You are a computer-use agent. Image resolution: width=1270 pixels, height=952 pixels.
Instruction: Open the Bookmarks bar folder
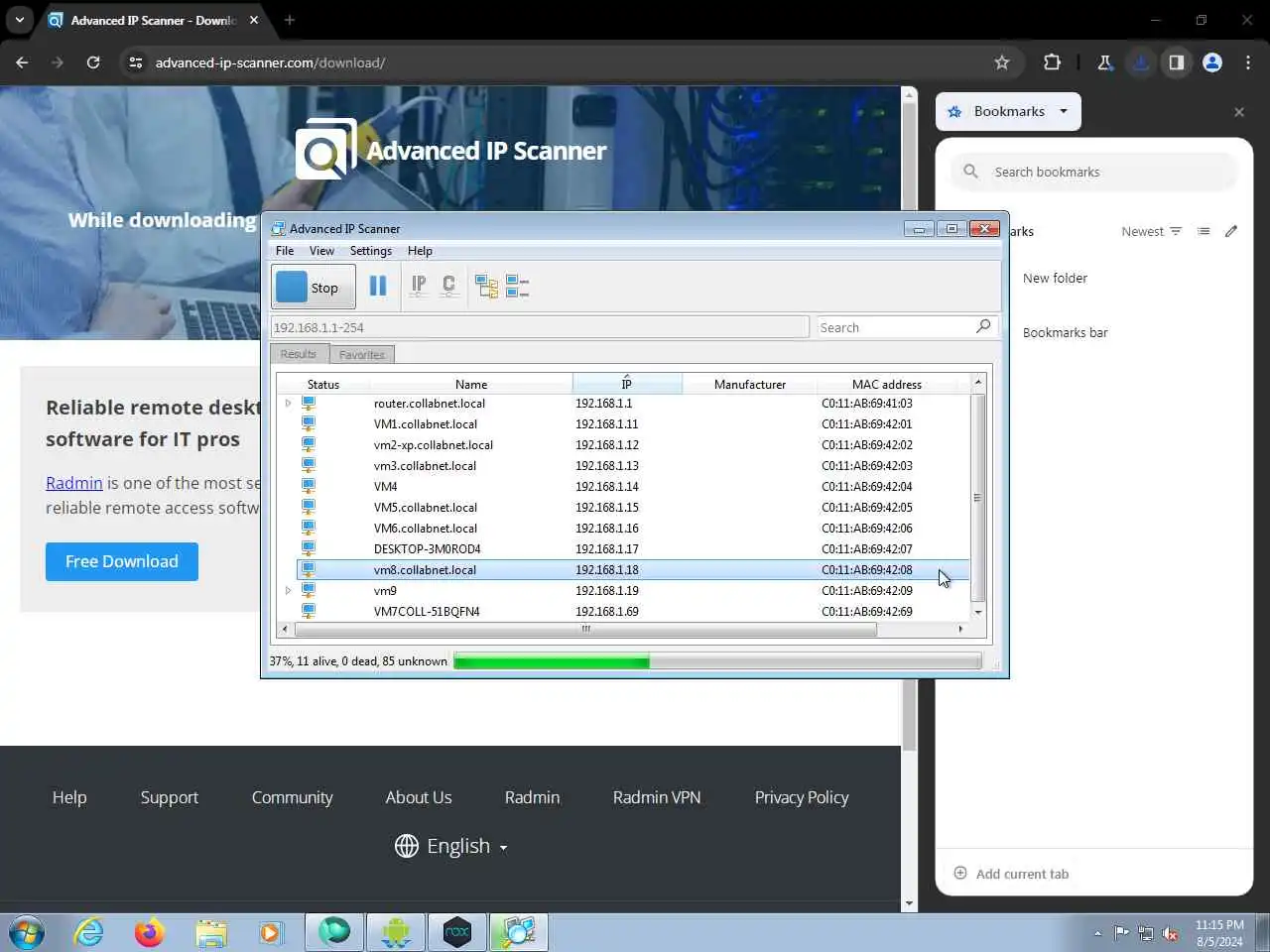(x=1065, y=333)
